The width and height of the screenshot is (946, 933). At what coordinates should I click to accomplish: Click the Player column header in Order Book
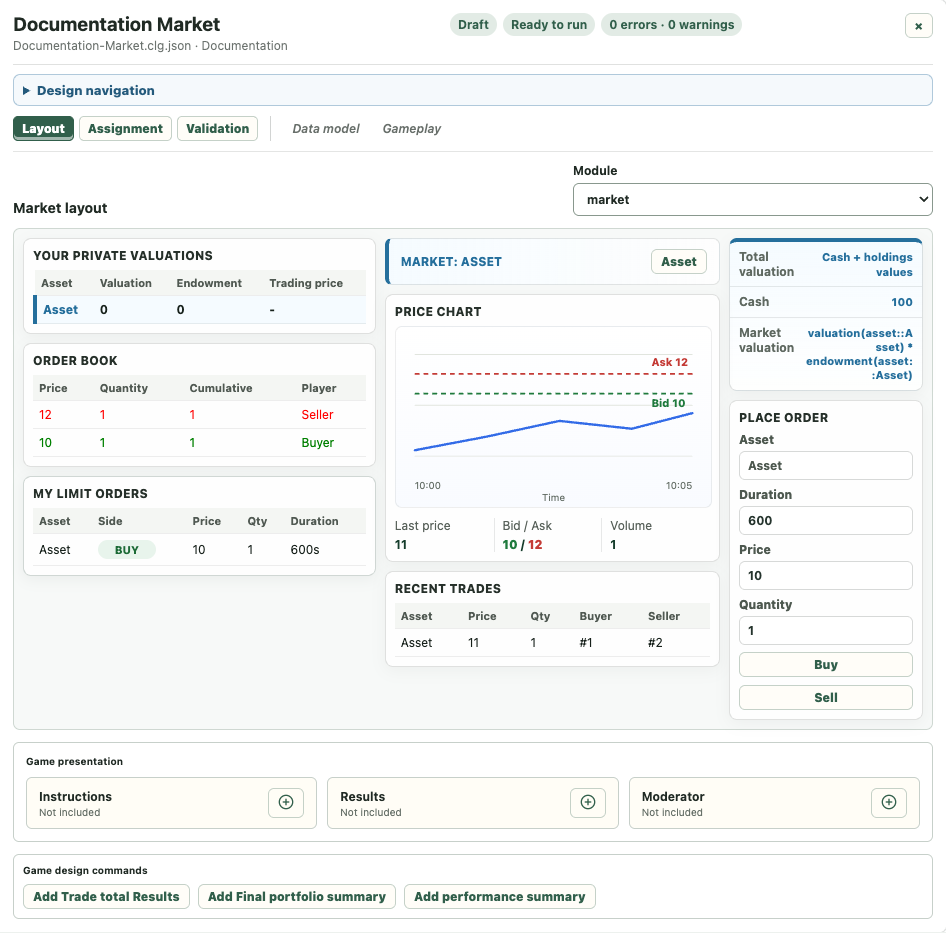319,388
